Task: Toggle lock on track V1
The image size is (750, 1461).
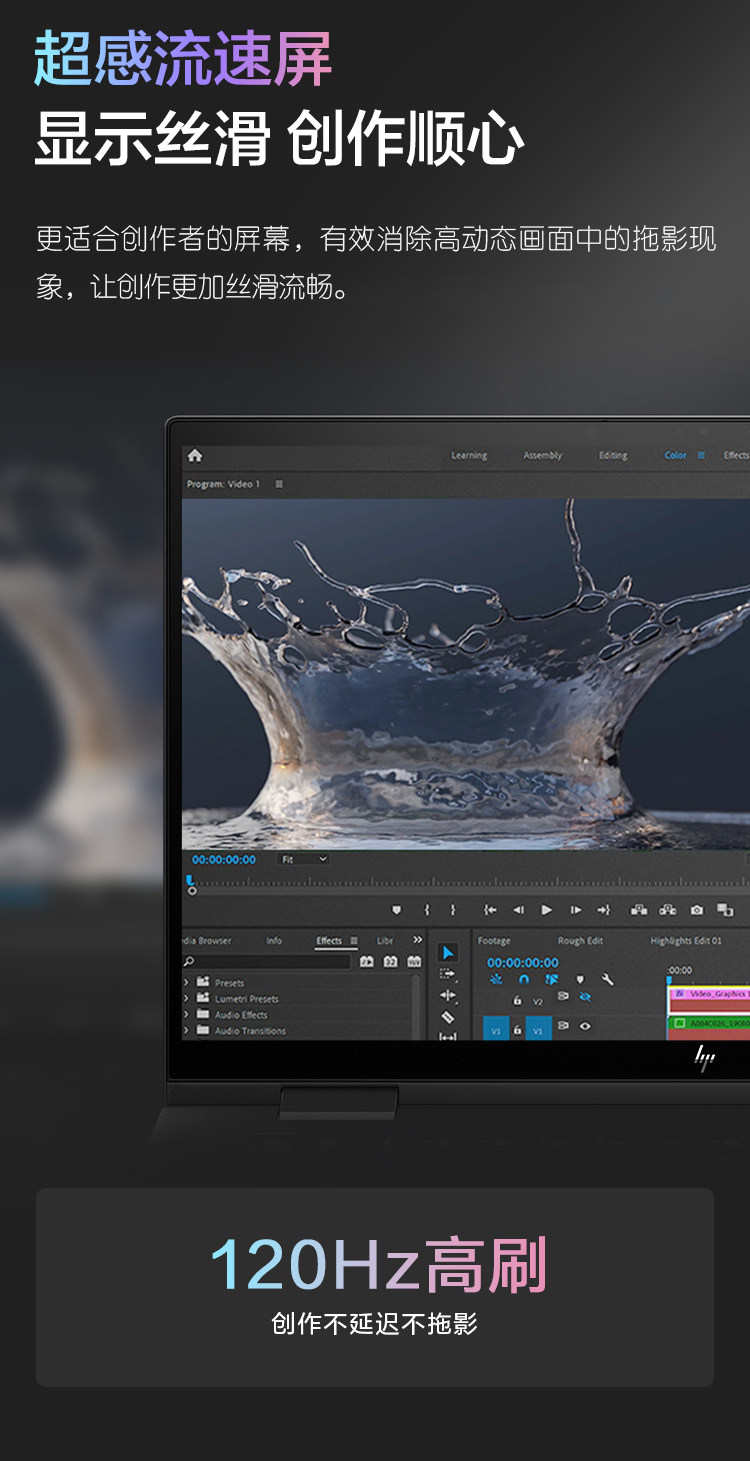Action: pos(517,1030)
